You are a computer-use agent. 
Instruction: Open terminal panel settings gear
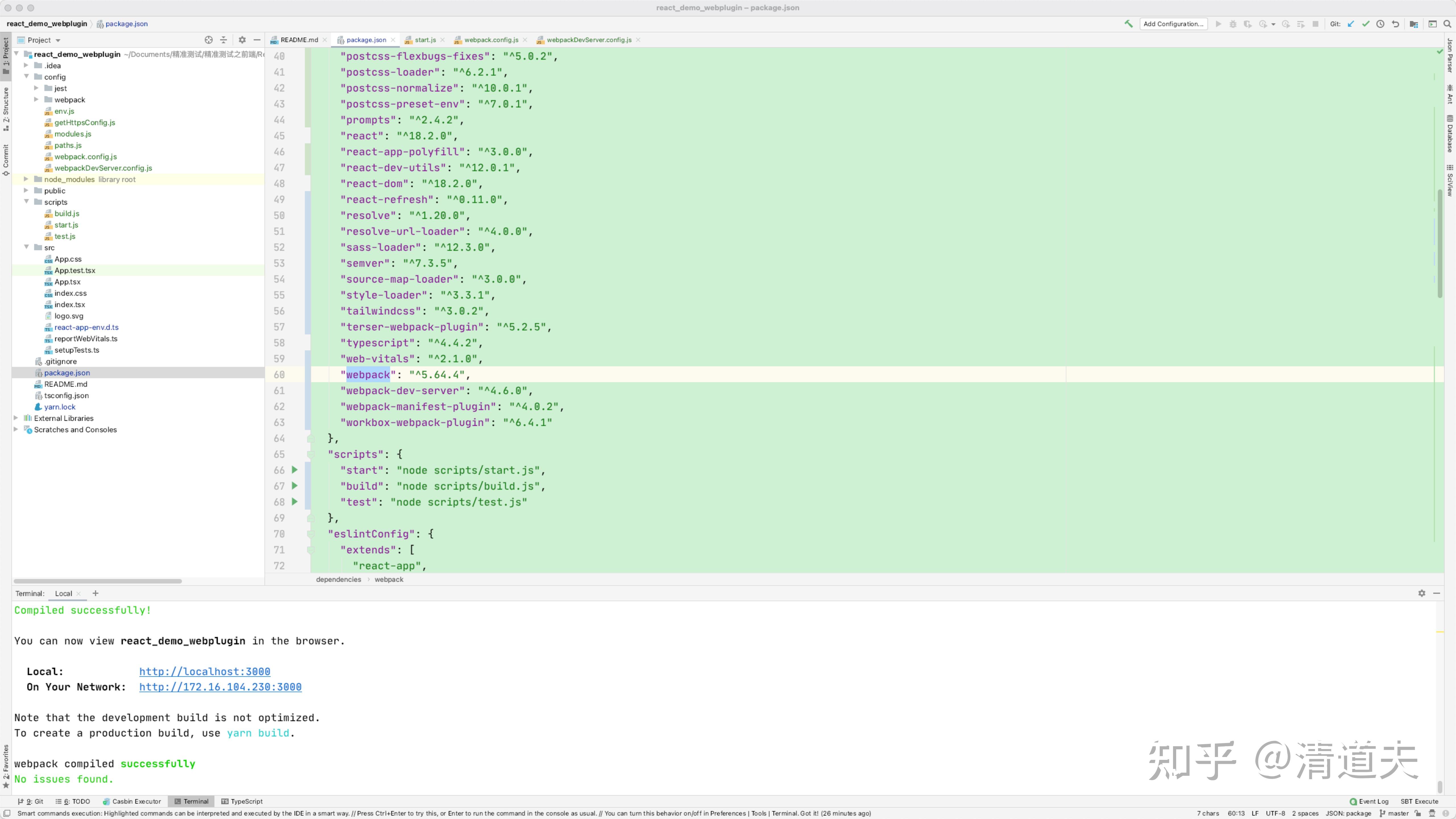1422,593
